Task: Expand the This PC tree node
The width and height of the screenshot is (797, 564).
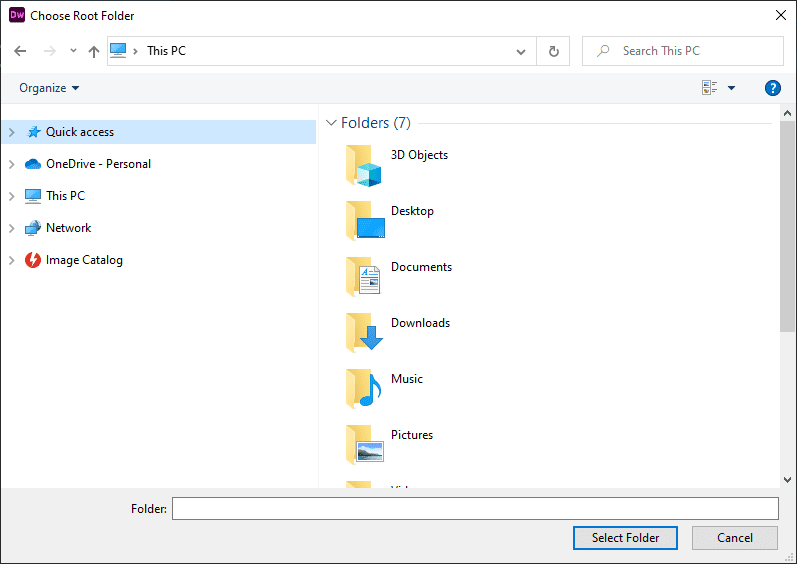Action: (x=12, y=196)
